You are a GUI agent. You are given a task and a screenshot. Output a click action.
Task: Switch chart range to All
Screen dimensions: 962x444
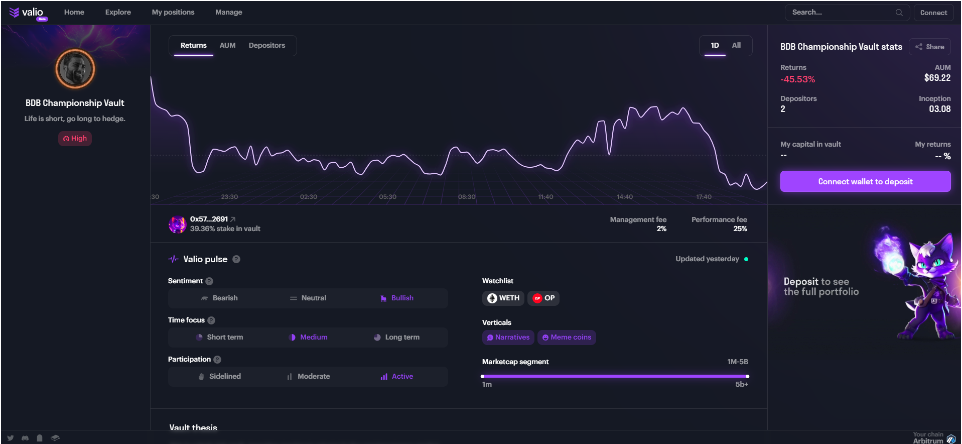tap(736, 45)
